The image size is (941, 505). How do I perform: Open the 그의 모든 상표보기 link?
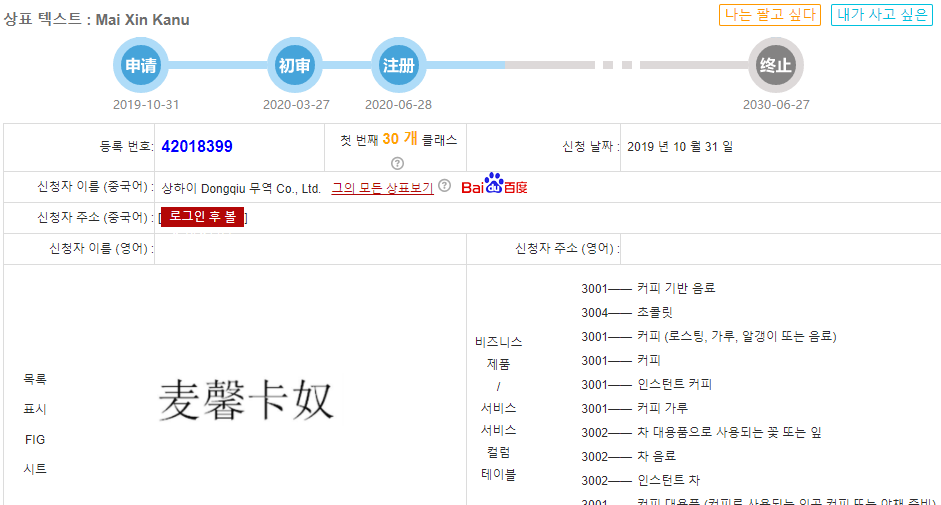point(382,188)
